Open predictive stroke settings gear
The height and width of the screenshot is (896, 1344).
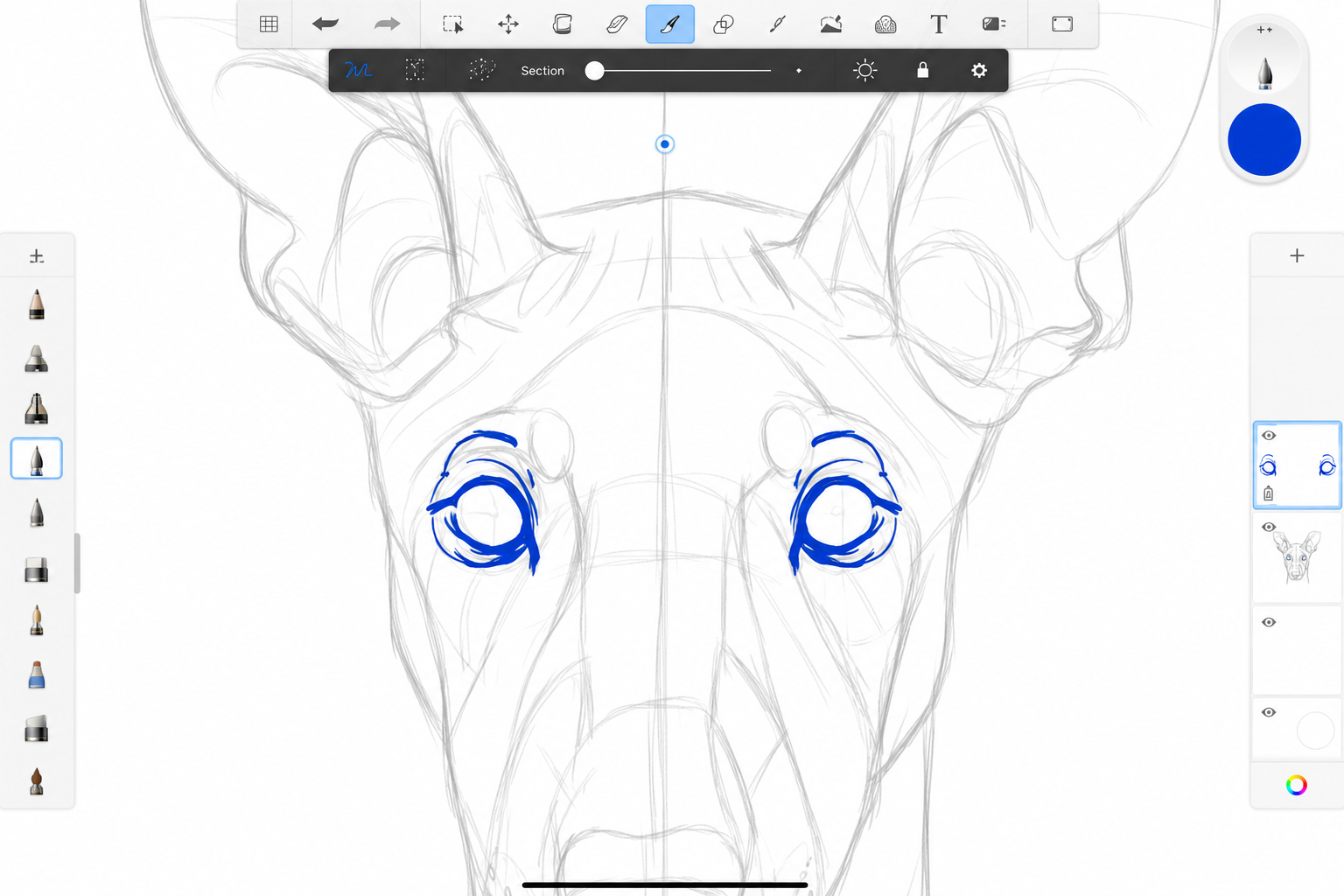[x=979, y=70]
